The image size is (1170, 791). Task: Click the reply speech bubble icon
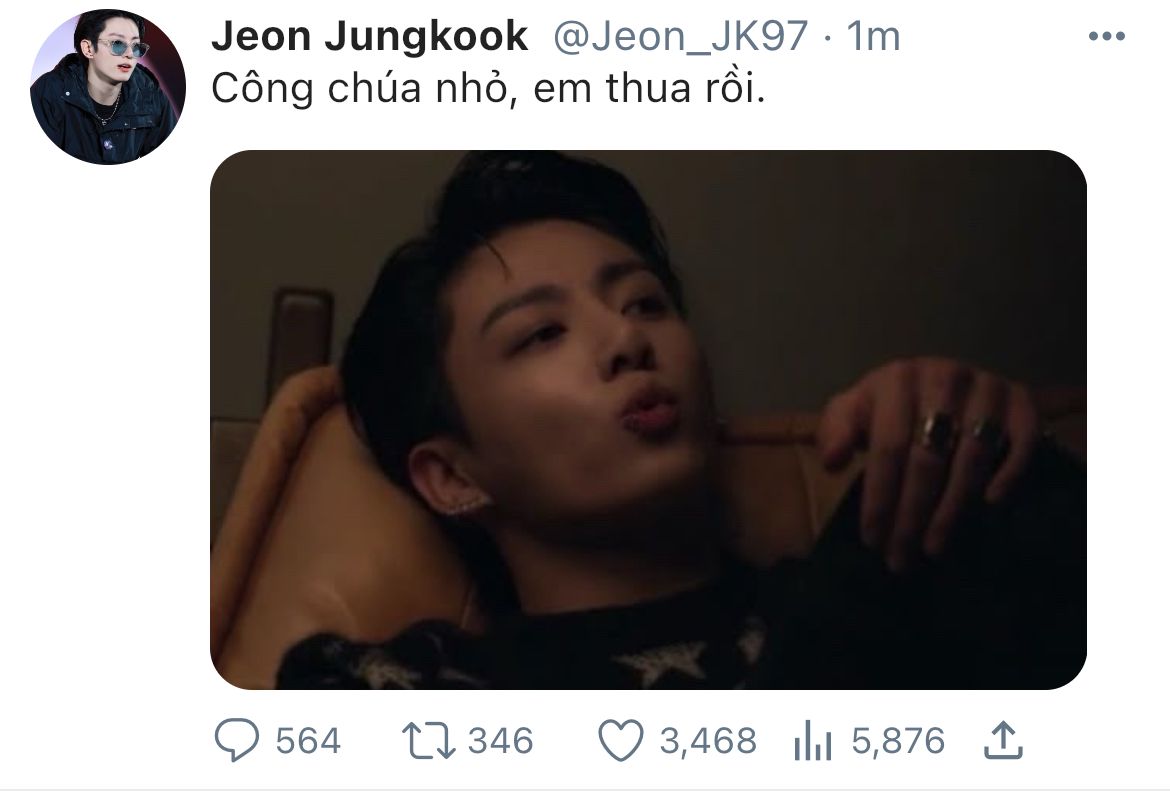(x=237, y=740)
